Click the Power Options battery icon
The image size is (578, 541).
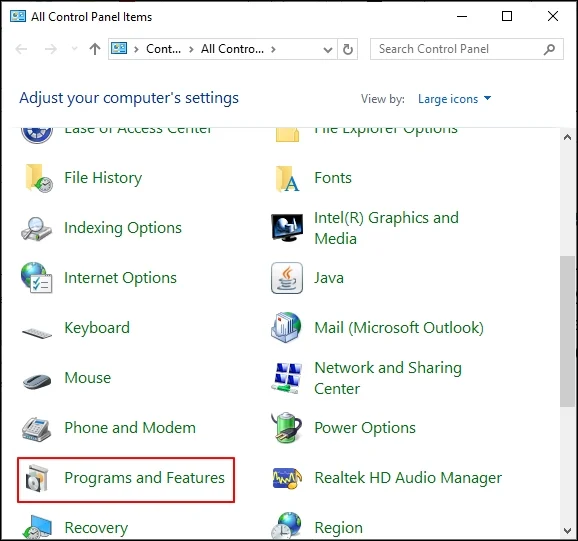click(286, 427)
